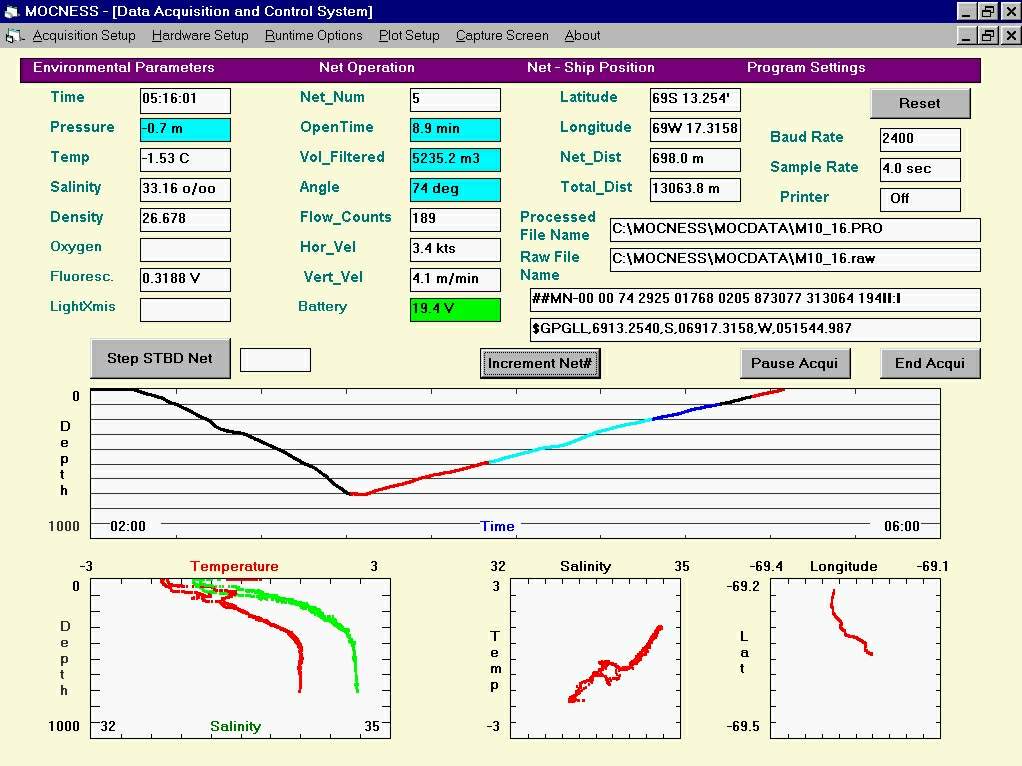This screenshot has width=1022, height=766.
Task: Click the Sample Rate field 4.0 sec
Action: pyautogui.click(x=920, y=169)
